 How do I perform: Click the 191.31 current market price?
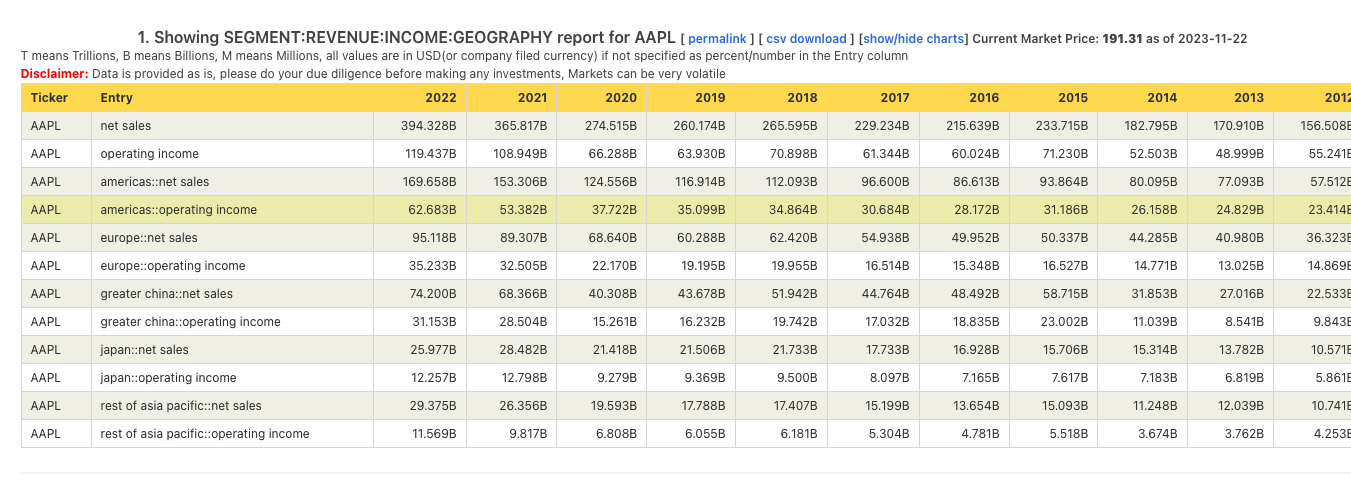pyautogui.click(x=1122, y=39)
